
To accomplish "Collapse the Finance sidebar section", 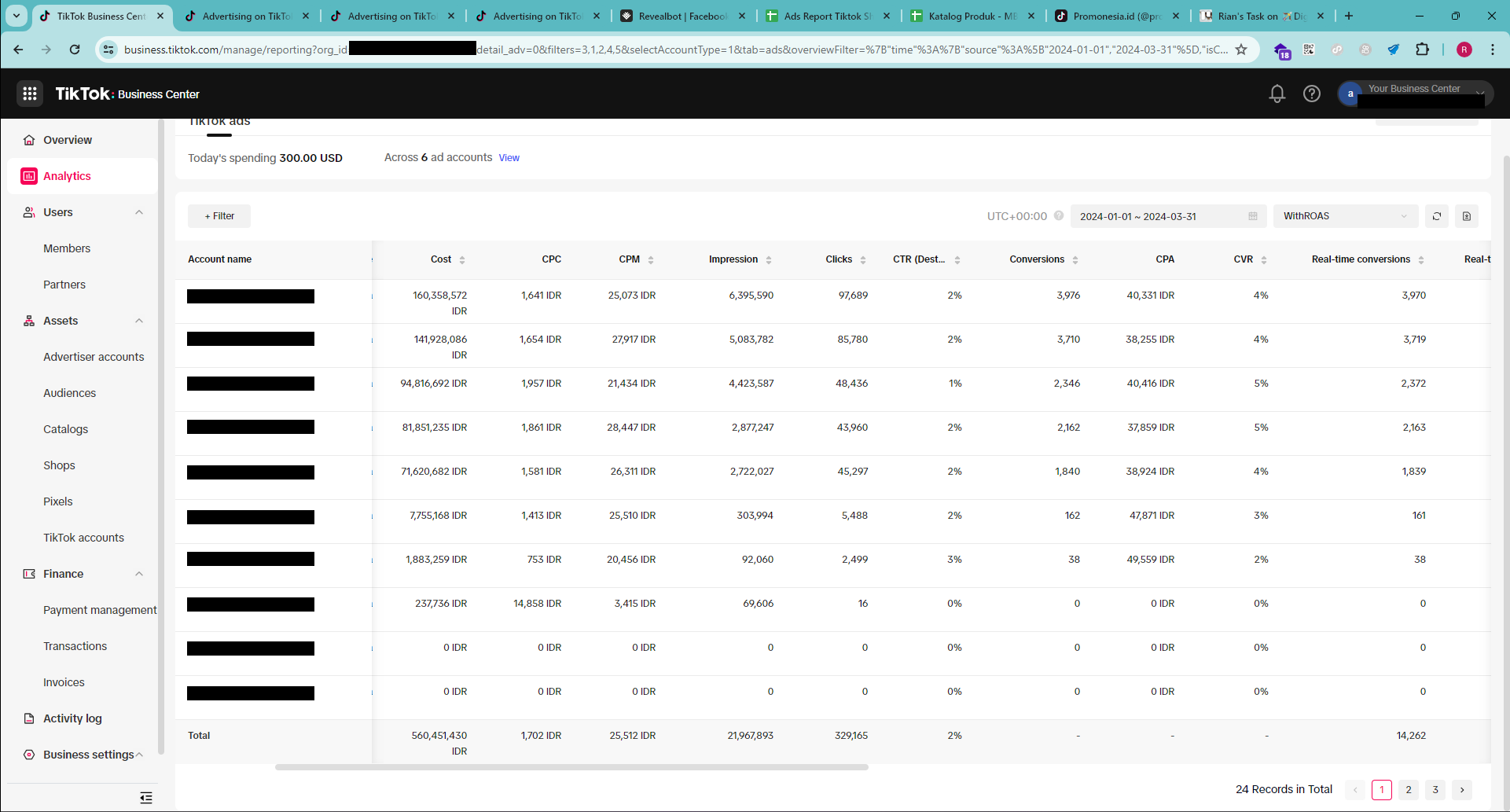I will click(139, 574).
